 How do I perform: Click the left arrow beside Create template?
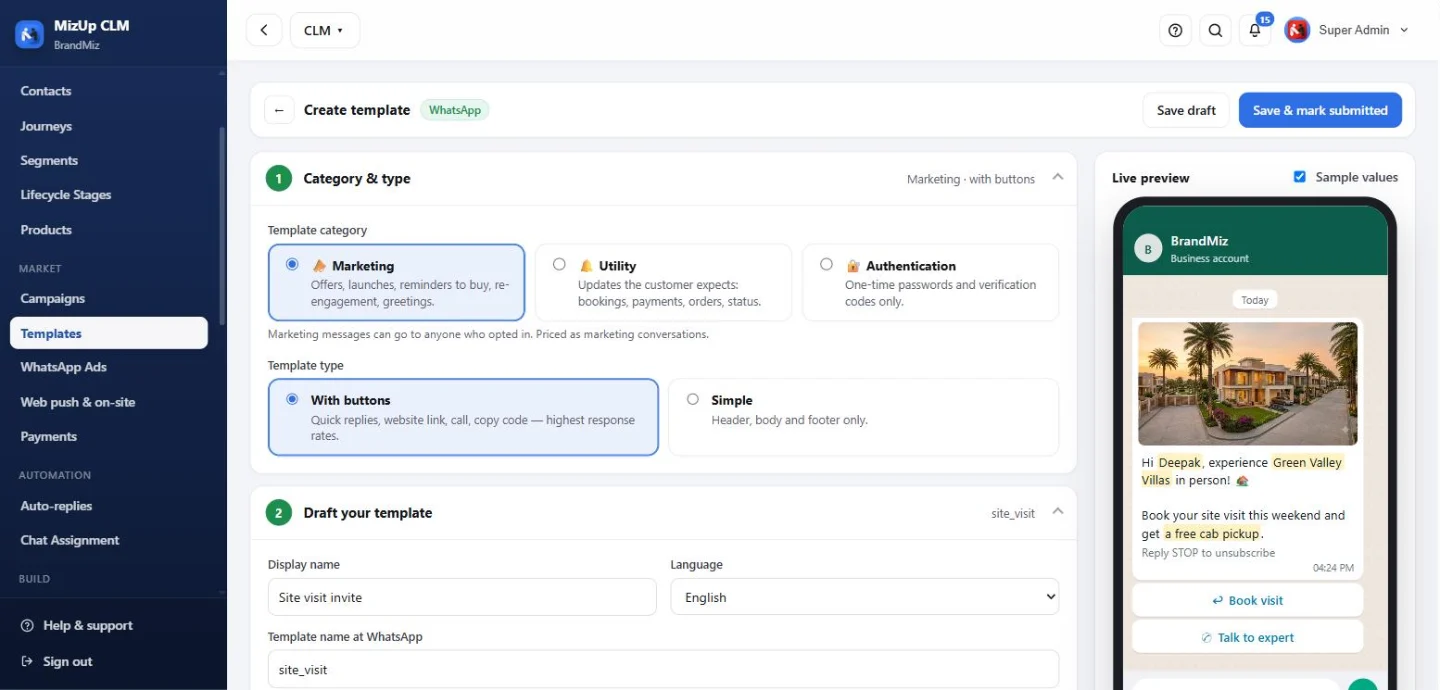[x=279, y=110]
